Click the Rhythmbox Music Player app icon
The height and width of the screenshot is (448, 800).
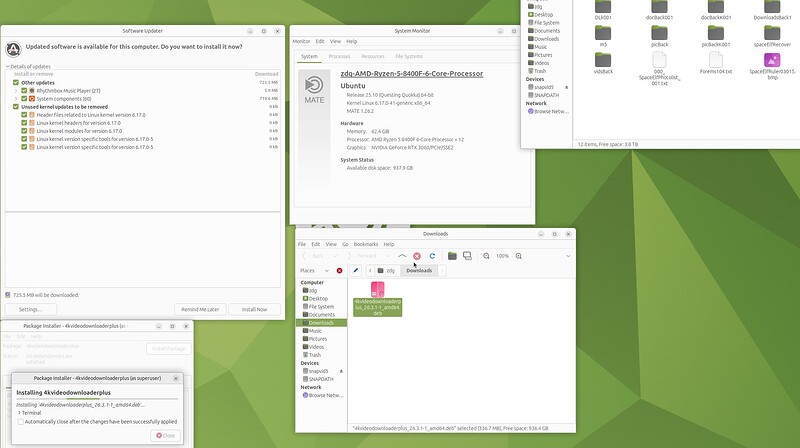tap(32, 90)
